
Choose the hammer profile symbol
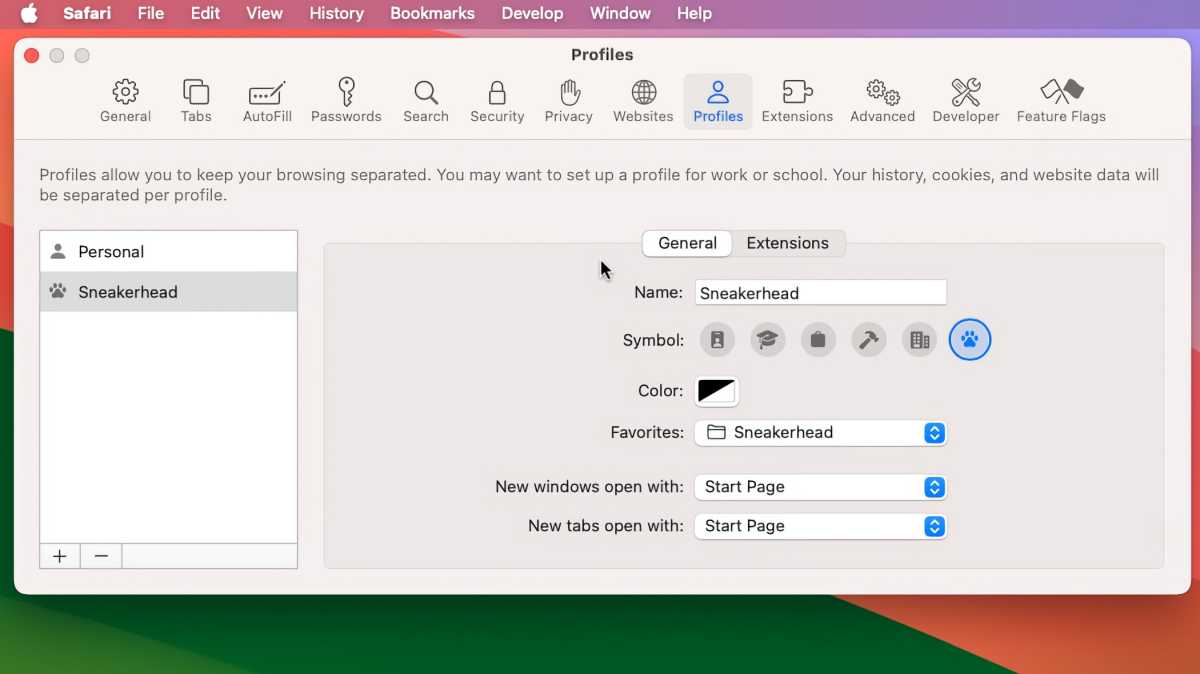[x=869, y=340]
